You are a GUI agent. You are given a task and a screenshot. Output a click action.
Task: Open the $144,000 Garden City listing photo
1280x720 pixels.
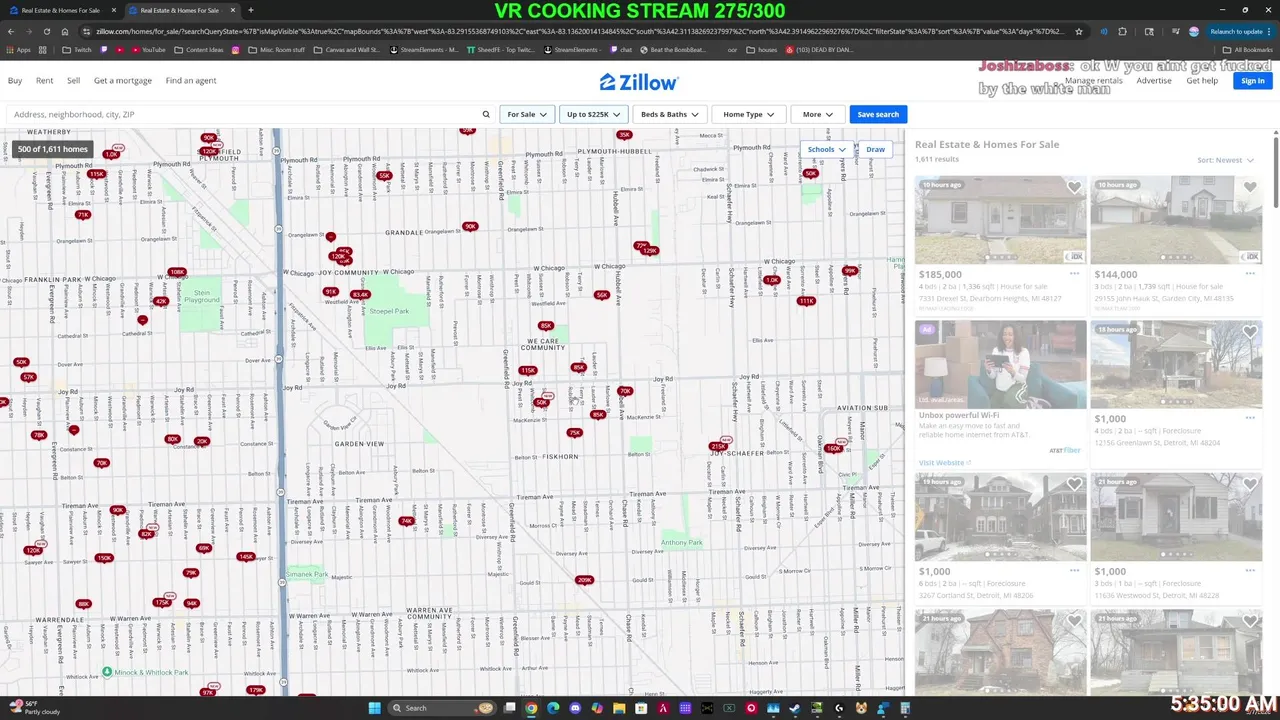1176,220
